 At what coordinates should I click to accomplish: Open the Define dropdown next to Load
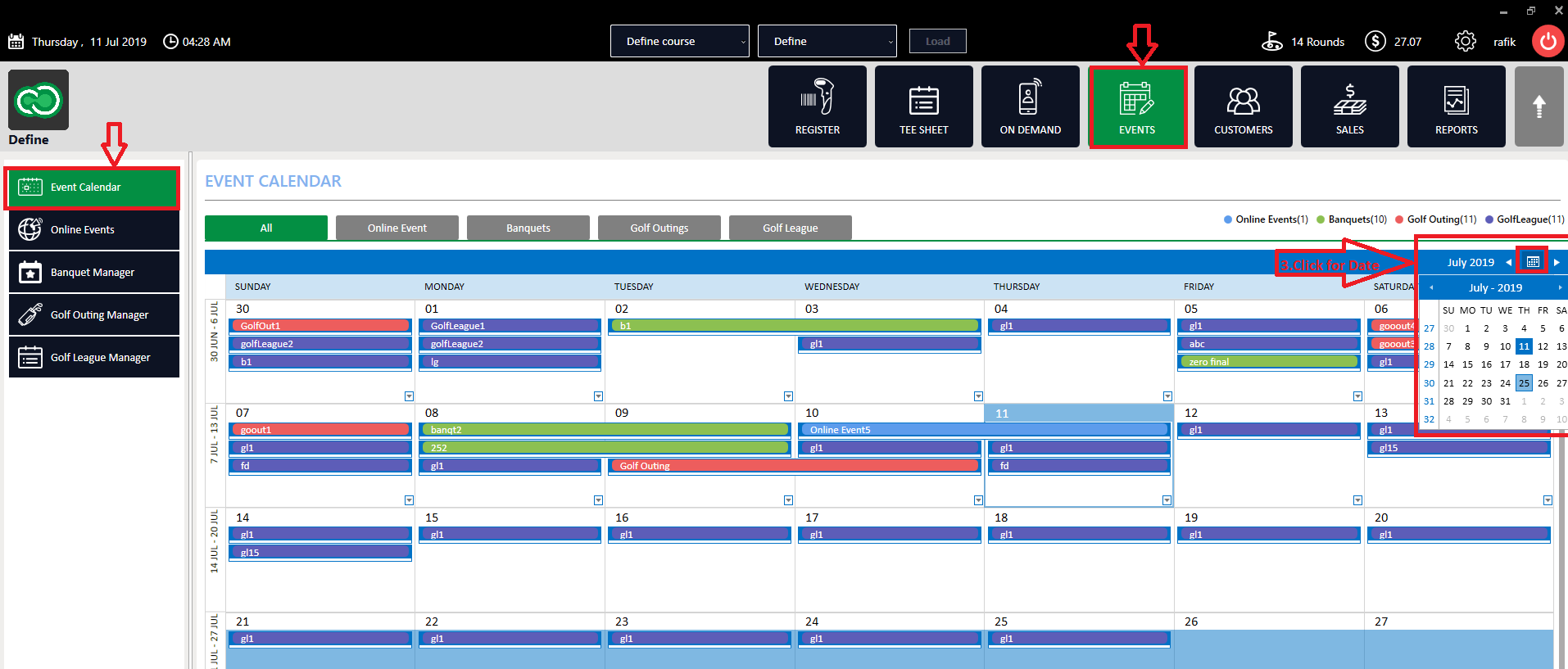pos(827,41)
